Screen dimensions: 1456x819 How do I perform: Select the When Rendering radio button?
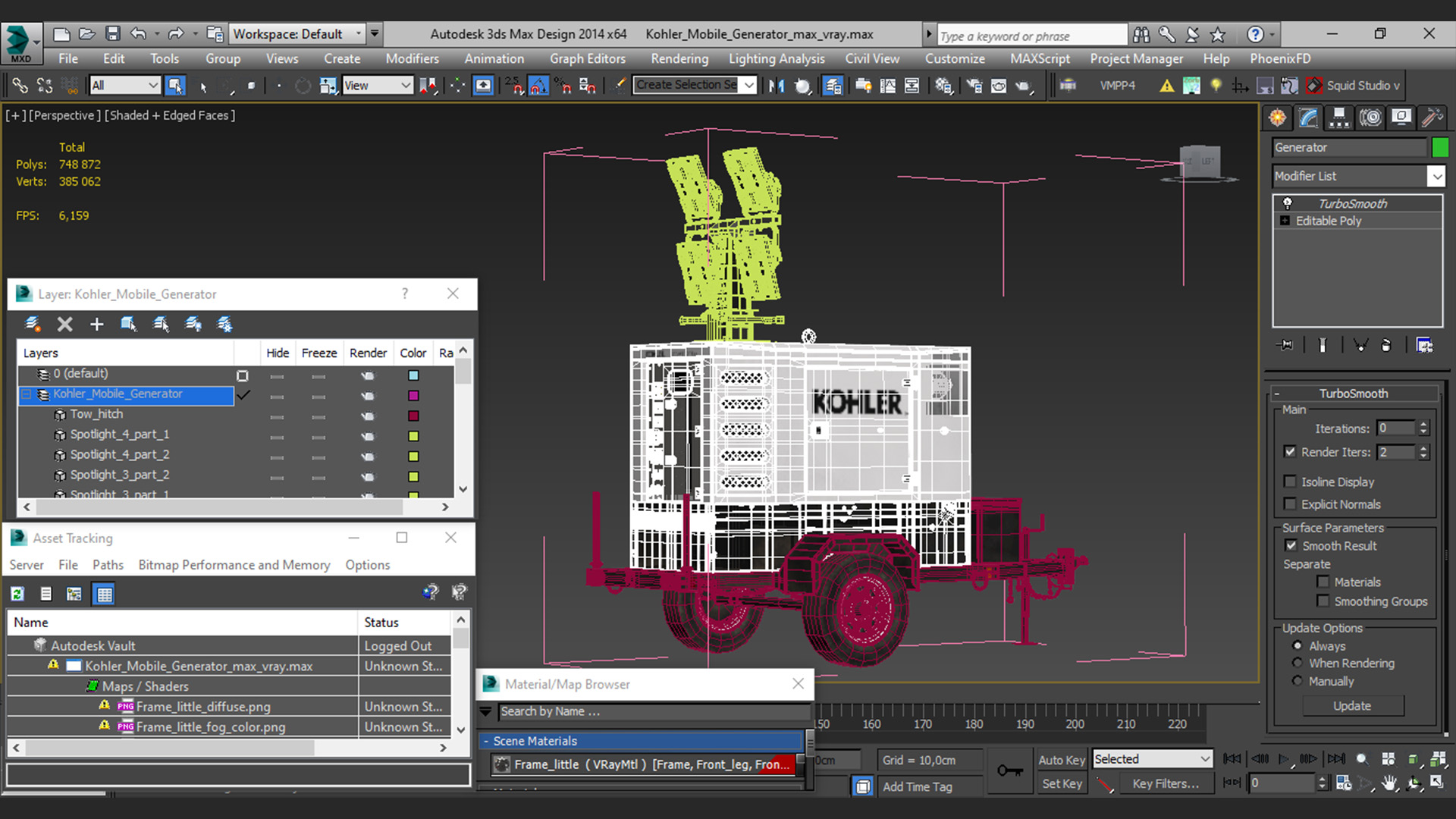click(1298, 663)
